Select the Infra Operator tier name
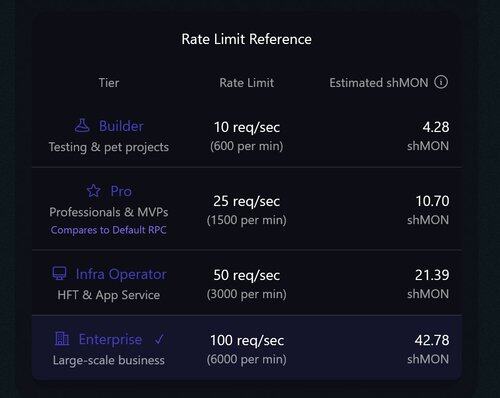Image resolution: width=500 pixels, height=398 pixels. click(121, 274)
